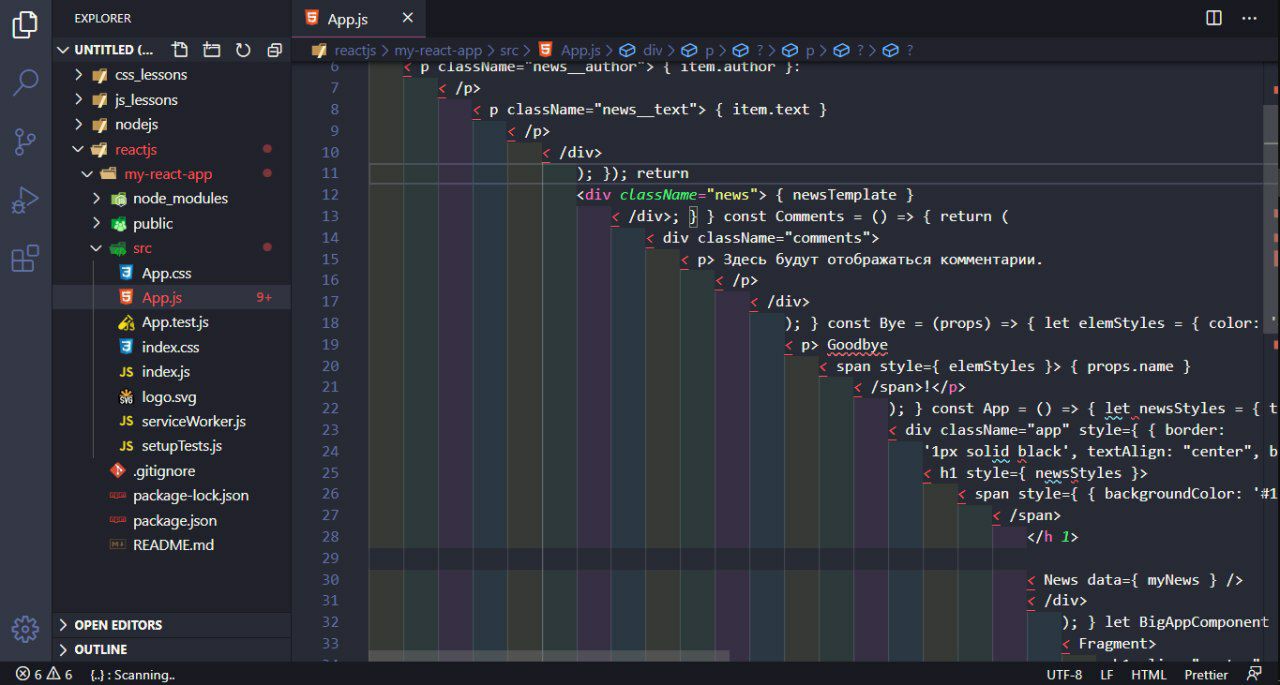Open the Extensions view

click(25, 258)
